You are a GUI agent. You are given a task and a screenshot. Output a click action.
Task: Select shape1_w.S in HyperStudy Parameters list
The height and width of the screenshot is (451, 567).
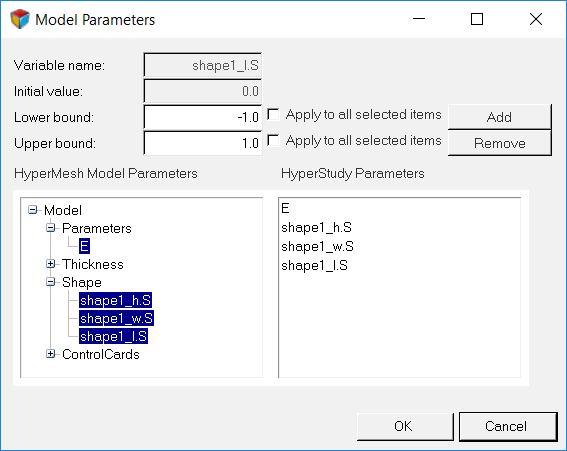click(x=317, y=247)
